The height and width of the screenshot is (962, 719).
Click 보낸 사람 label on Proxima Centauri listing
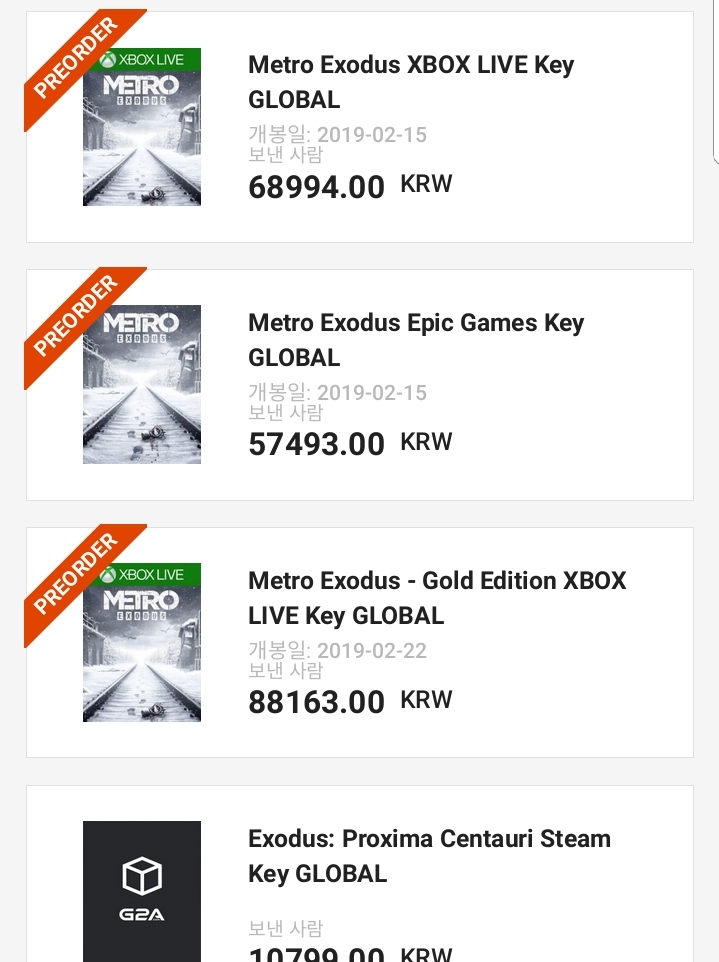click(x=285, y=928)
